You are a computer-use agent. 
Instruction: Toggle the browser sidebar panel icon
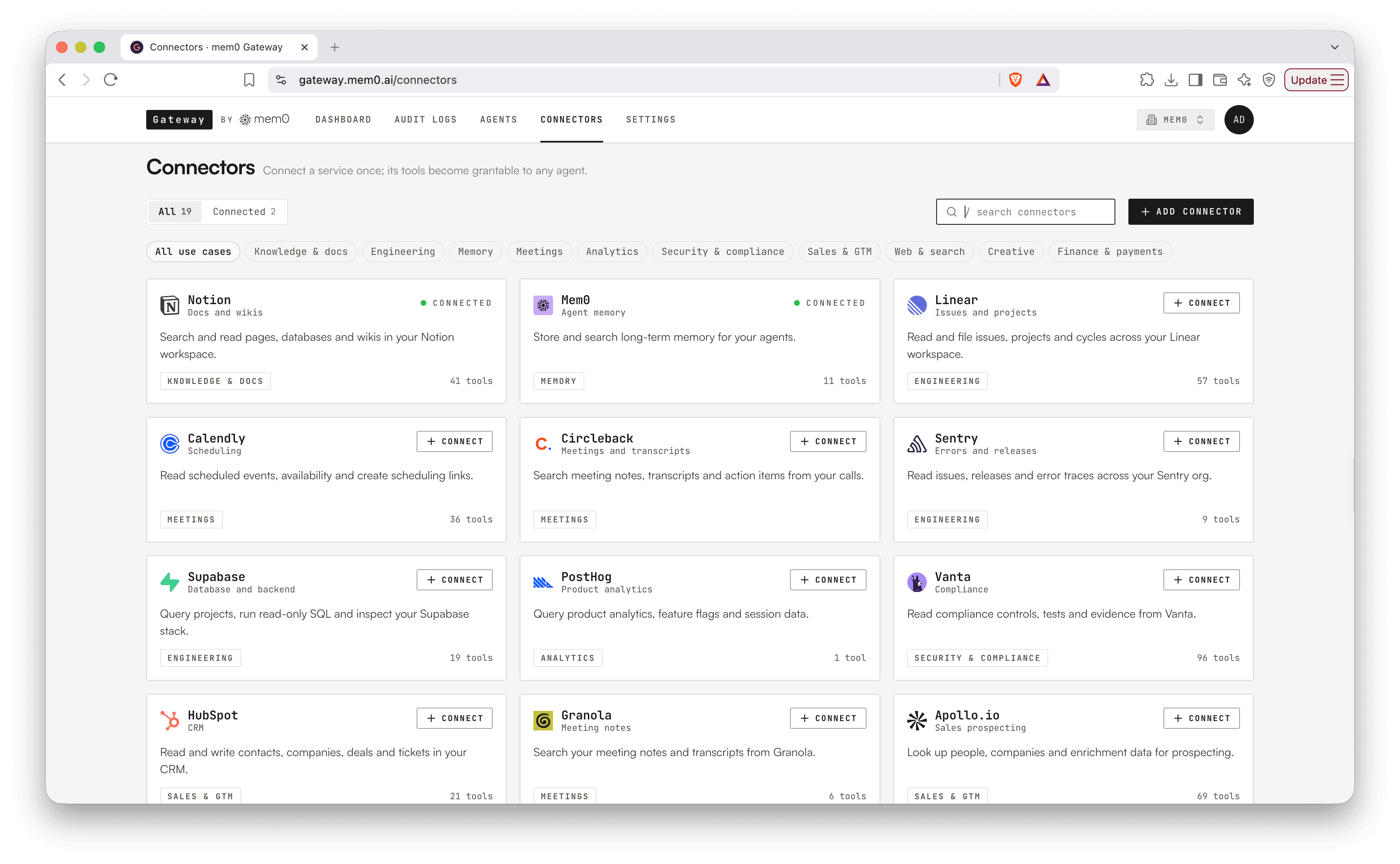pos(1196,80)
